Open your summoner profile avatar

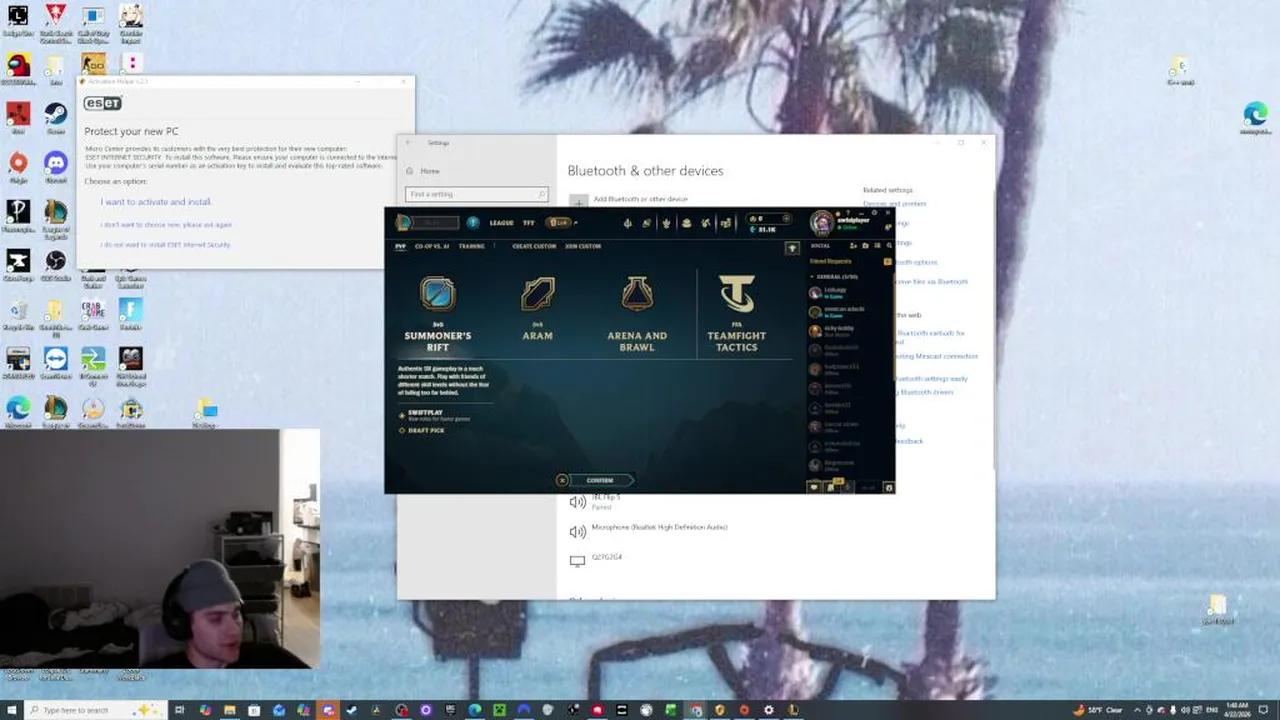click(822, 222)
